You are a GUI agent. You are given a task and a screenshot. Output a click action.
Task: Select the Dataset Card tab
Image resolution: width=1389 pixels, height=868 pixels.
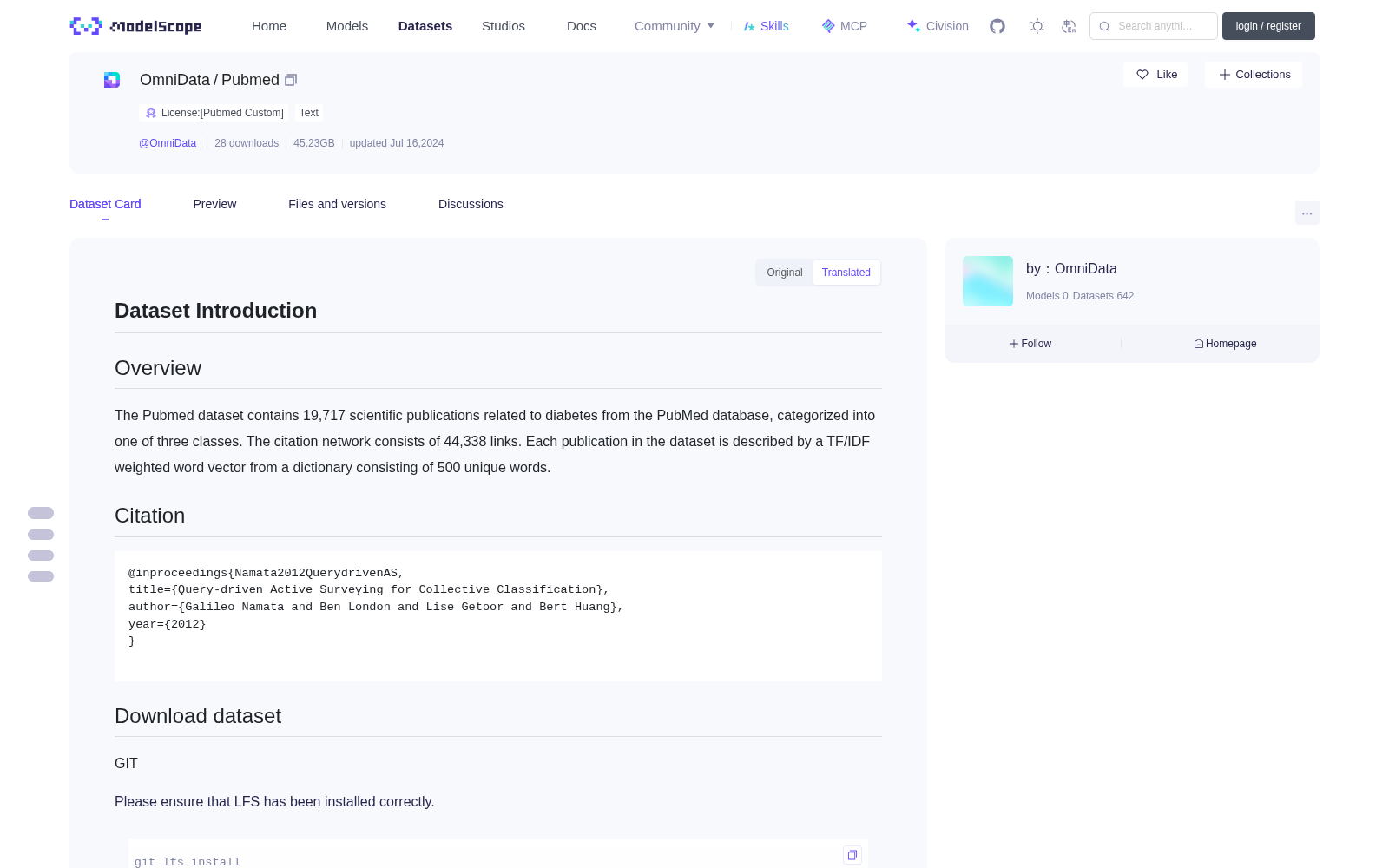[105, 204]
